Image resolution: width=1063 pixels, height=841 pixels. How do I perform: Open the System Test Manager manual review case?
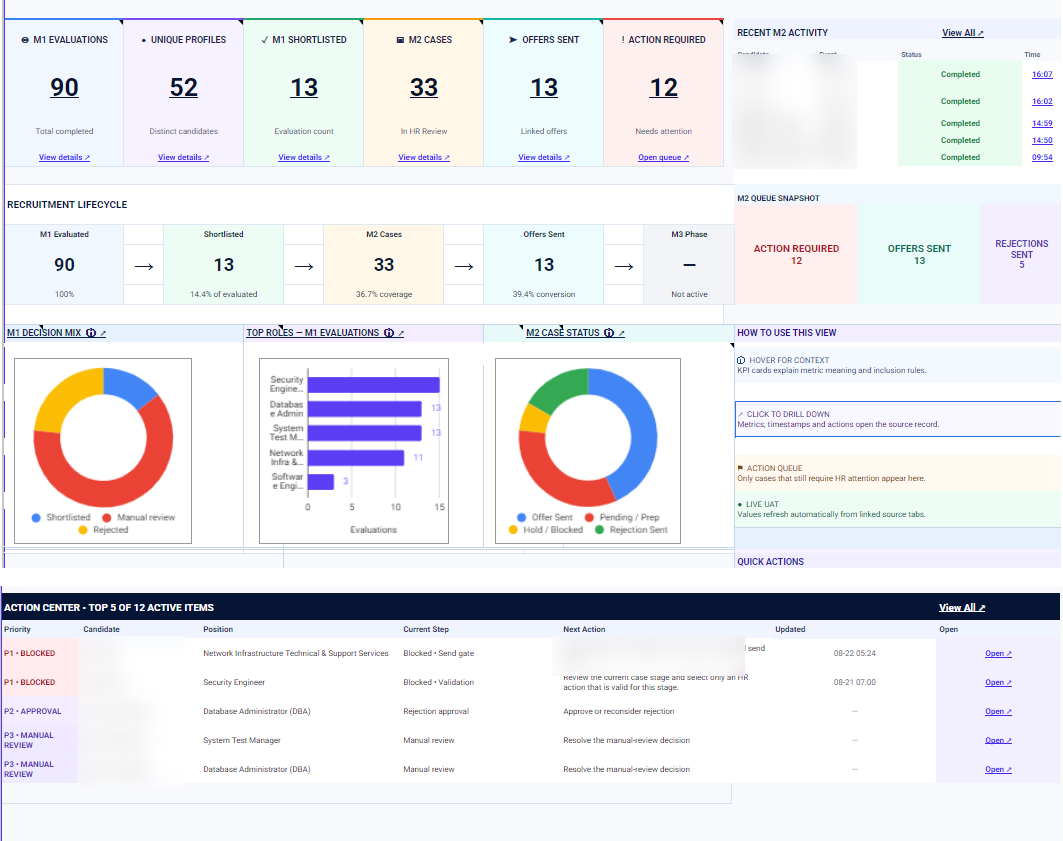coord(998,741)
